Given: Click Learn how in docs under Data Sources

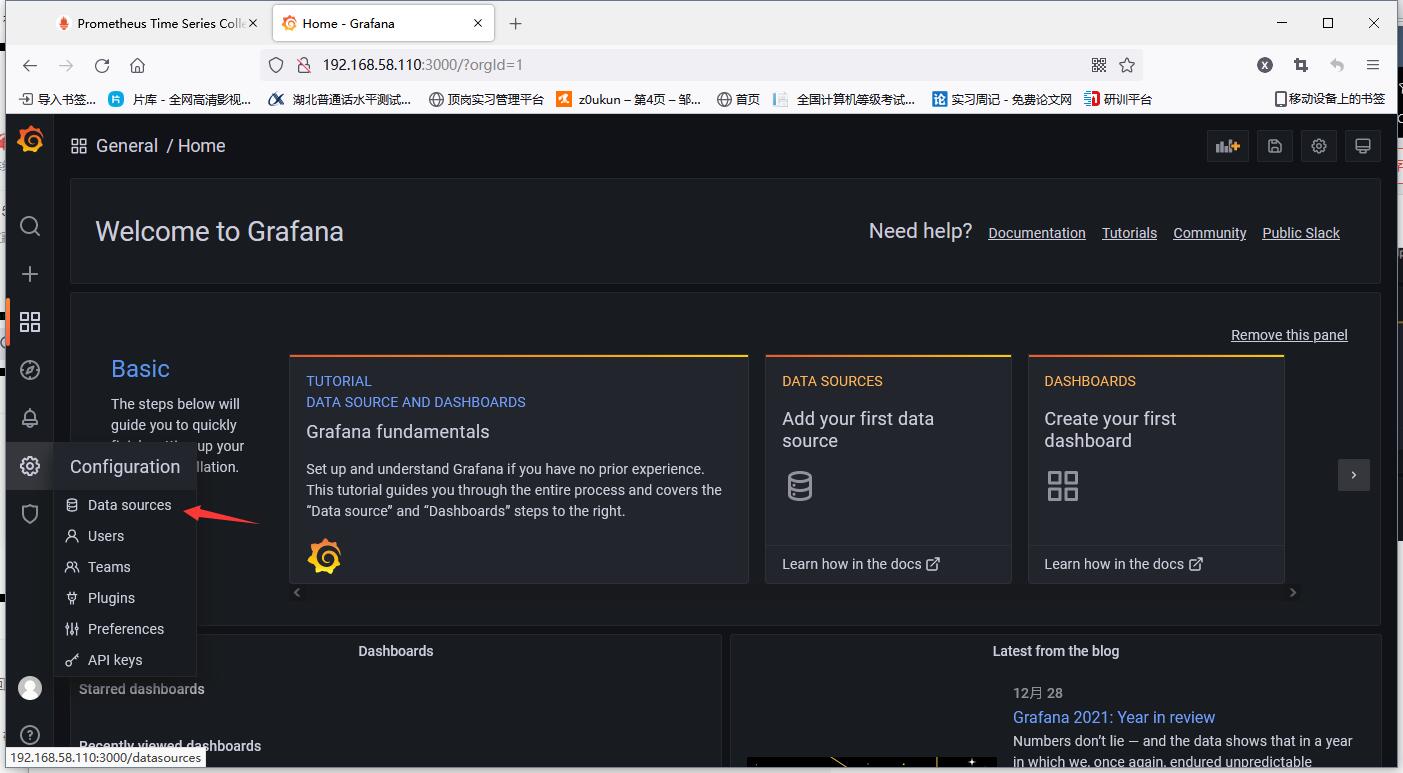Looking at the screenshot, I should point(861,564).
